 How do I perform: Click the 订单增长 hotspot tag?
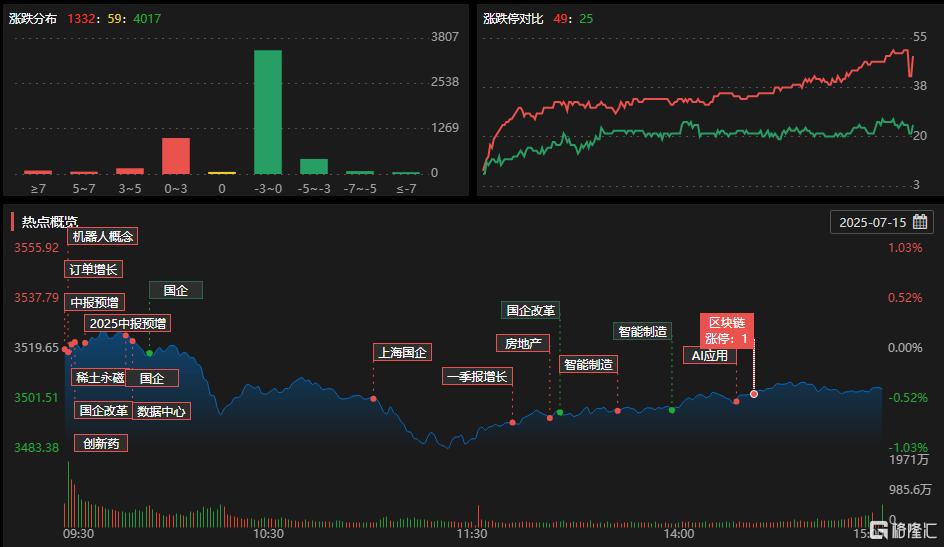click(93, 269)
